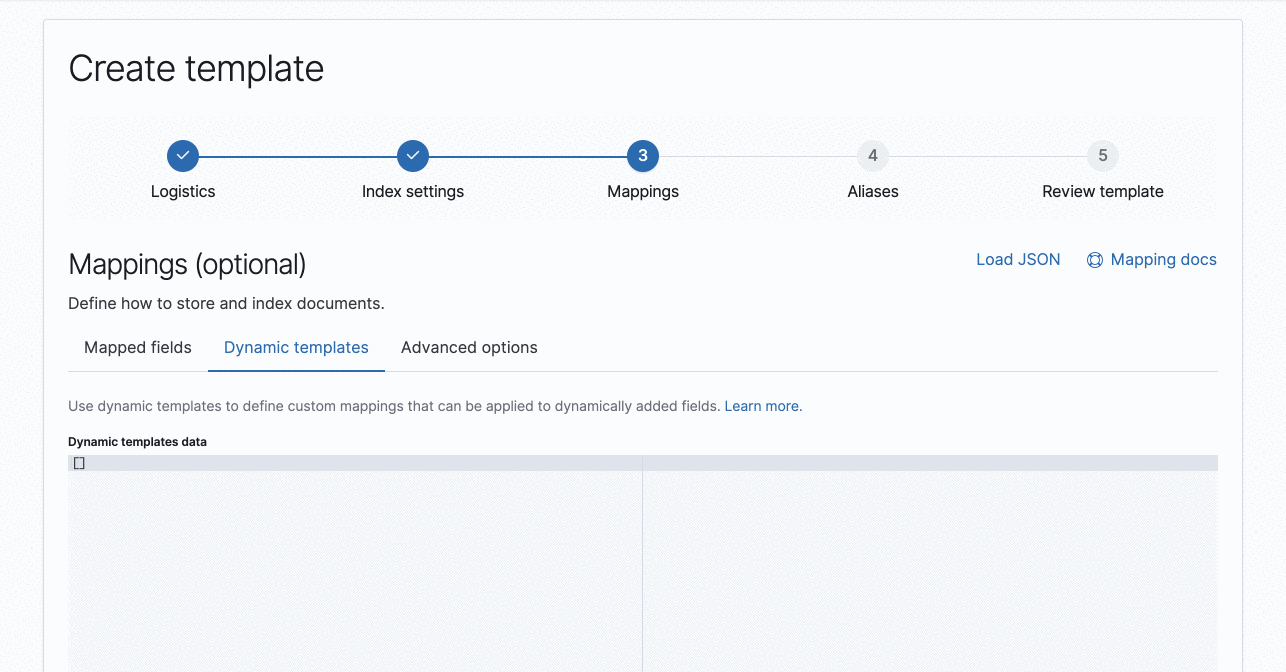Select the Logistics step label
The image size is (1286, 672).
pos(183,191)
